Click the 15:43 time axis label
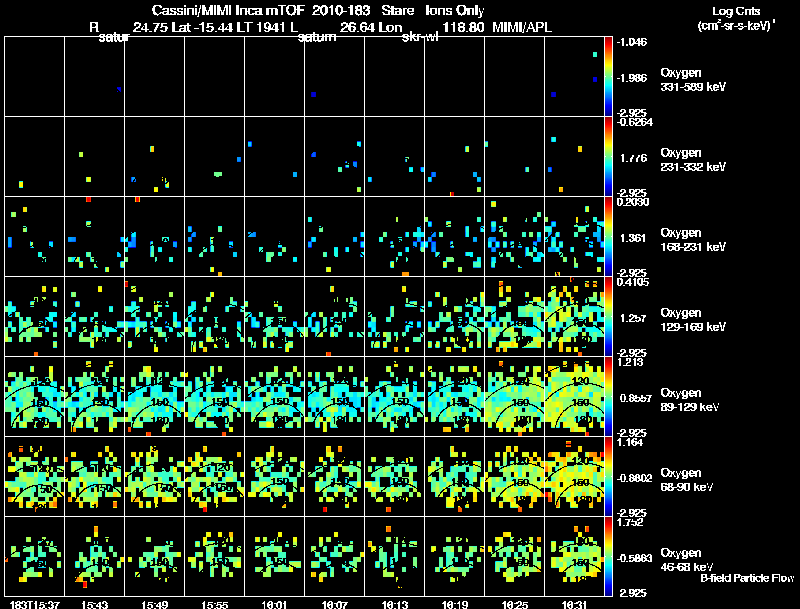 94,604
